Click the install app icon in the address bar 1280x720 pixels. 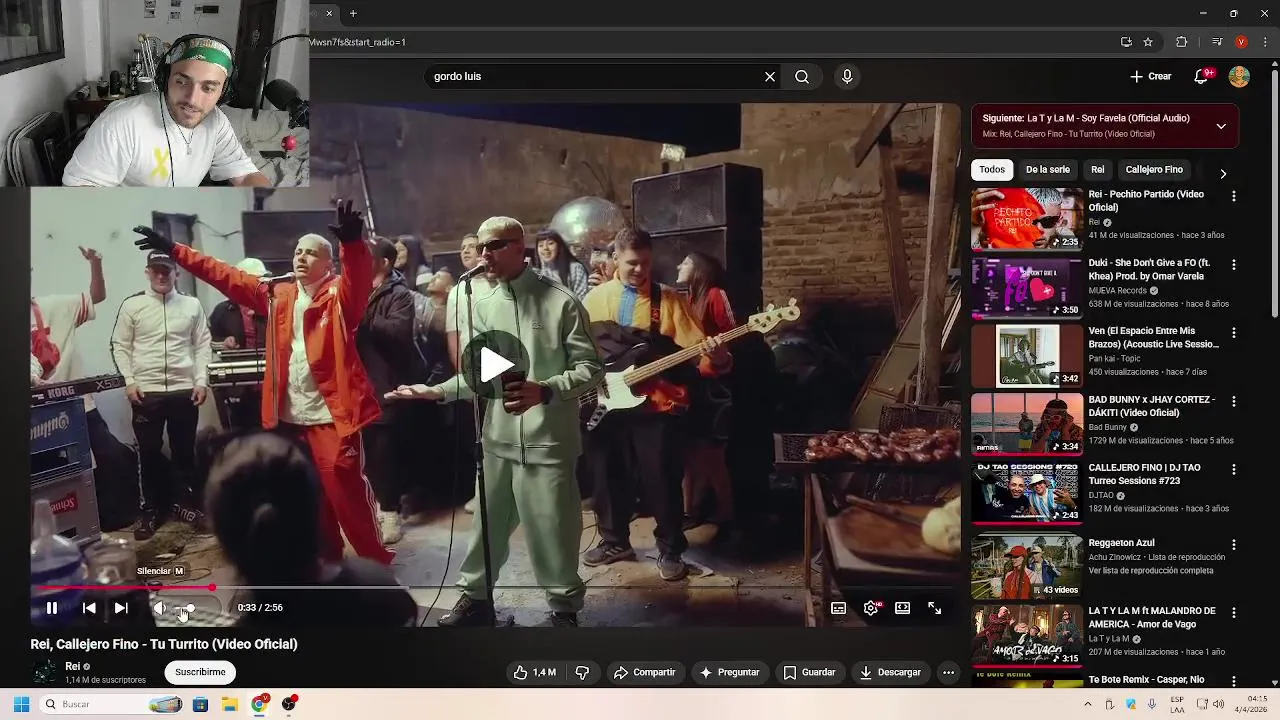[x=1126, y=42]
